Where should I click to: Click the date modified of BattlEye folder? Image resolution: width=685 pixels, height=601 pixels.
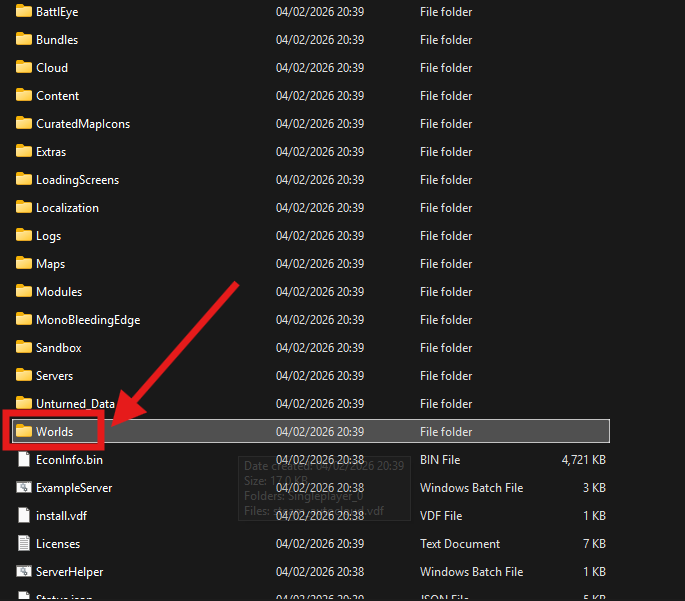pos(320,12)
